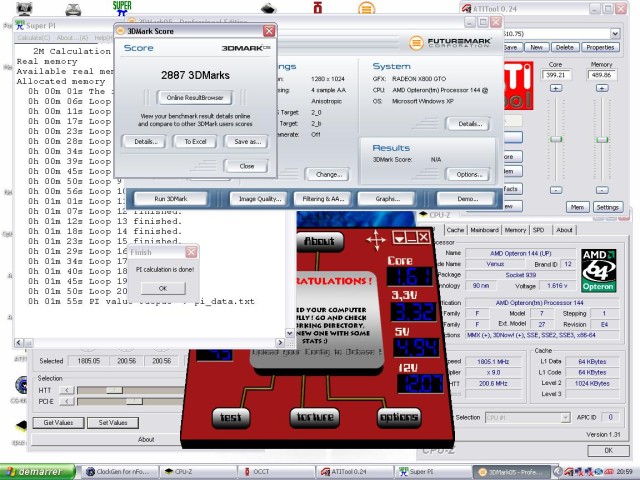Click Details in 3DMark Score dialog
This screenshot has height=480, width=640.
[145, 142]
